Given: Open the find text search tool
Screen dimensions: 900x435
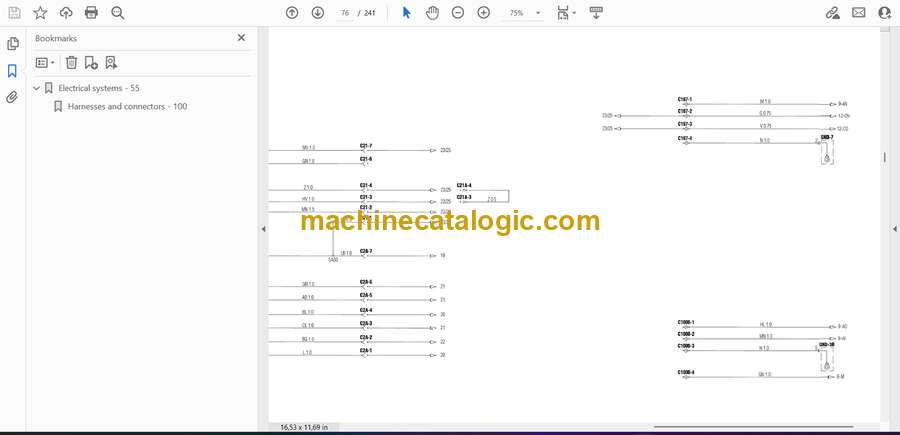Looking at the screenshot, I should [x=118, y=13].
